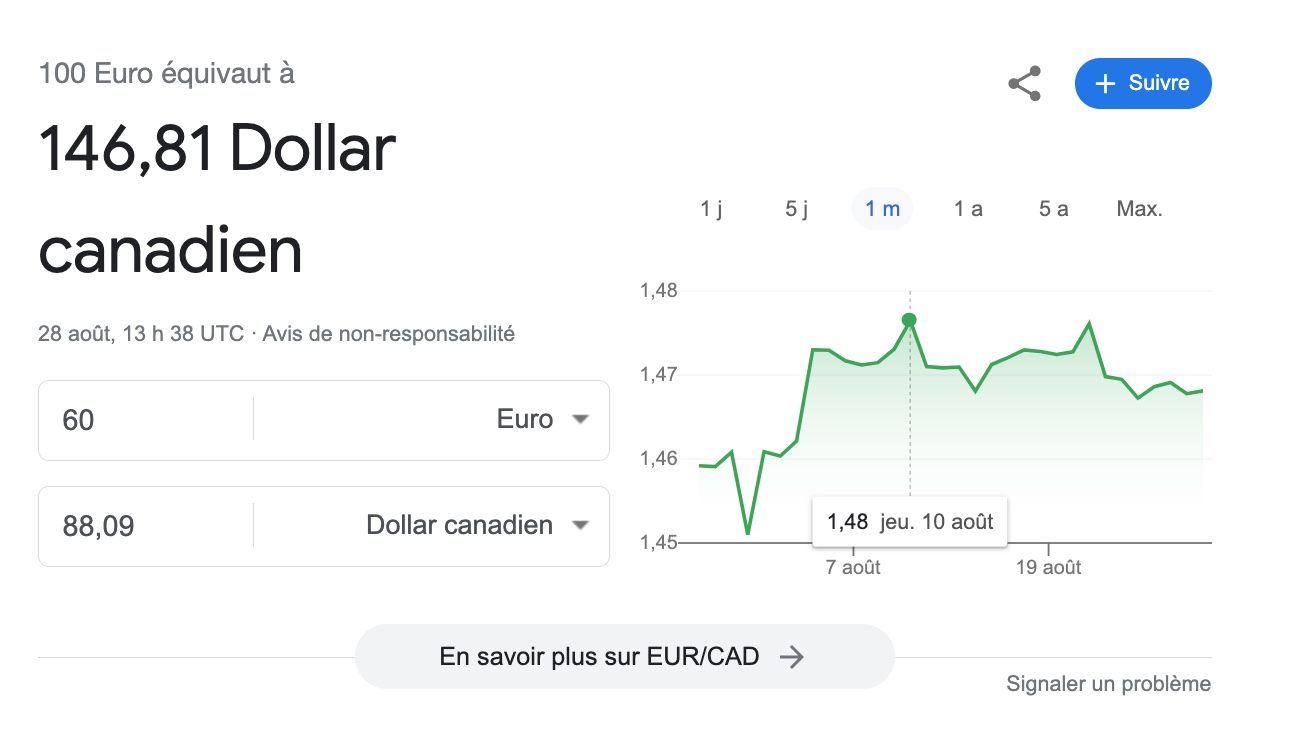Click the Canadian dollar field showing 88,09
The width and height of the screenshot is (1290, 734).
pos(146,525)
